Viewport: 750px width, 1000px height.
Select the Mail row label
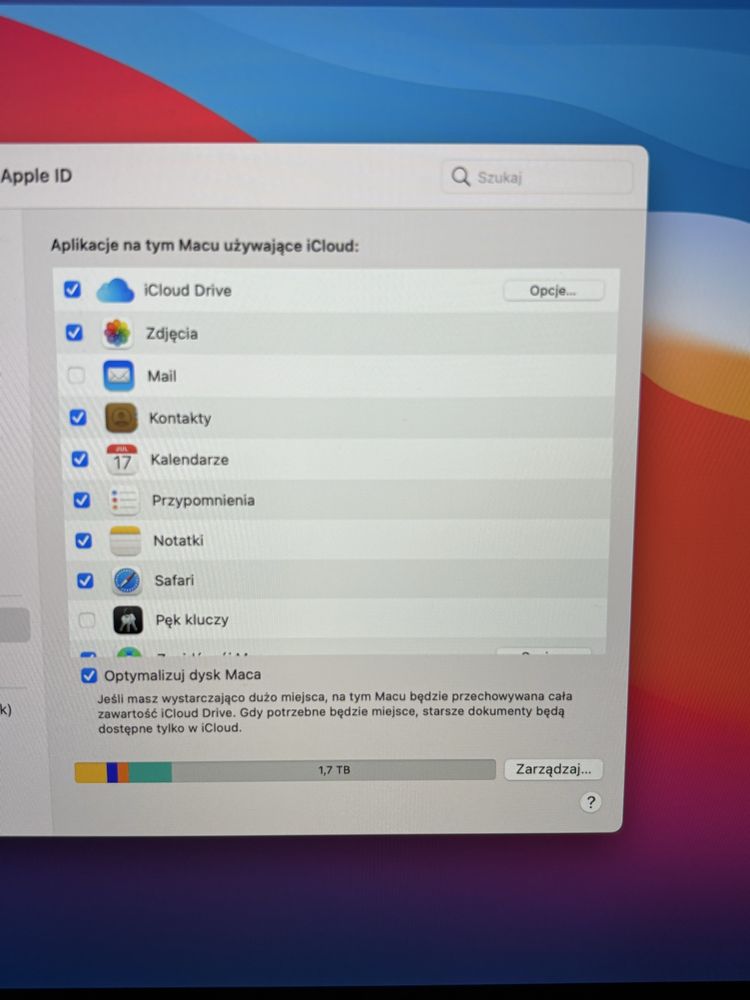coord(162,376)
